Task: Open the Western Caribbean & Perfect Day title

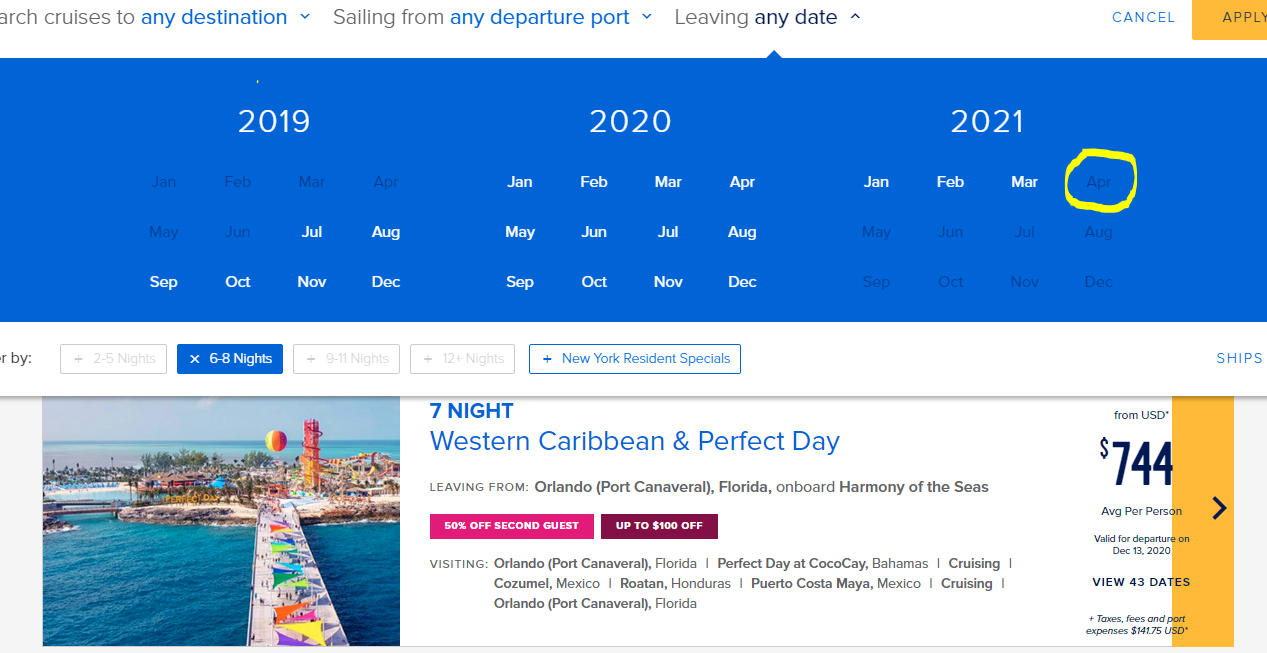Action: tap(635, 441)
